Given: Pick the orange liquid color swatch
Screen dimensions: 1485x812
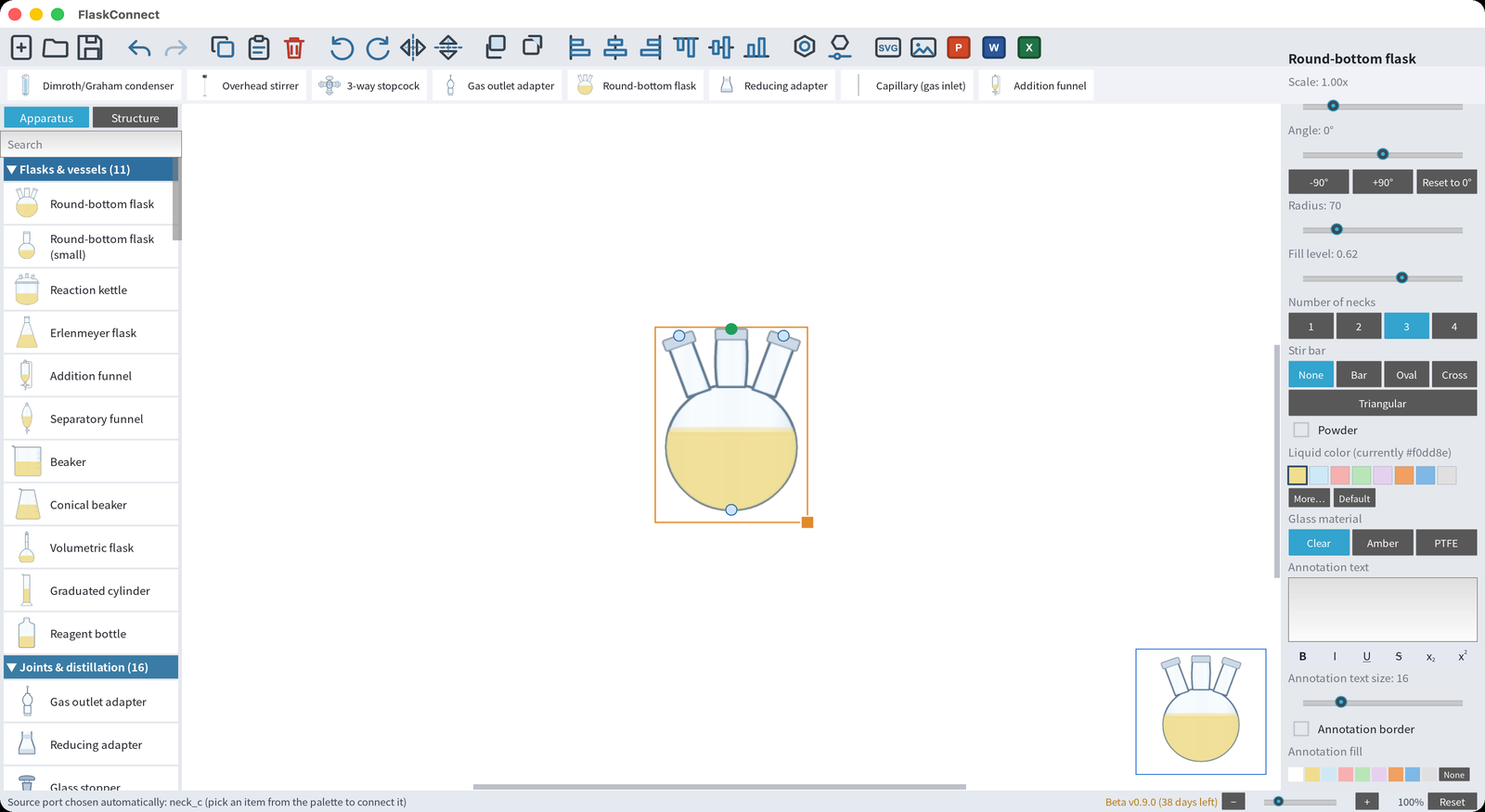Looking at the screenshot, I should click(x=1403, y=475).
